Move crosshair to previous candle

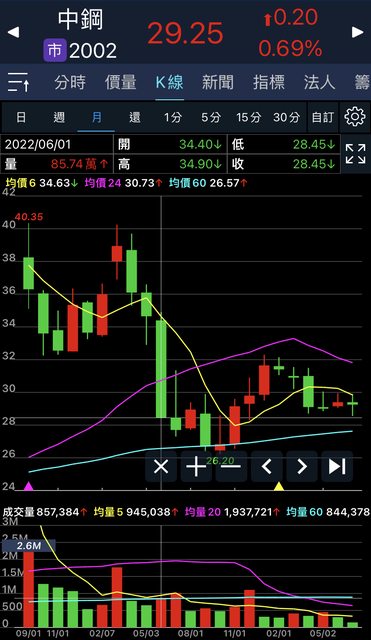click(267, 466)
